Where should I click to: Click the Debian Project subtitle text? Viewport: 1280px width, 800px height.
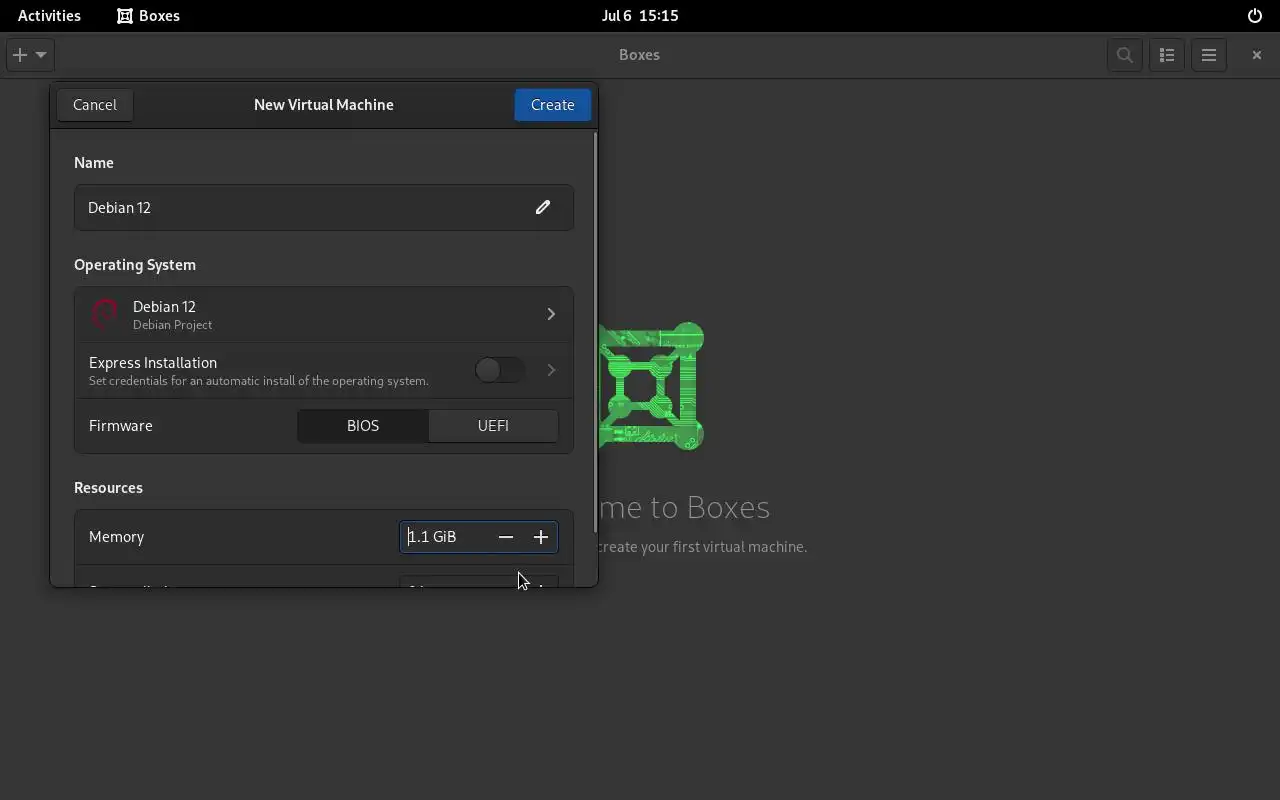coord(173,325)
